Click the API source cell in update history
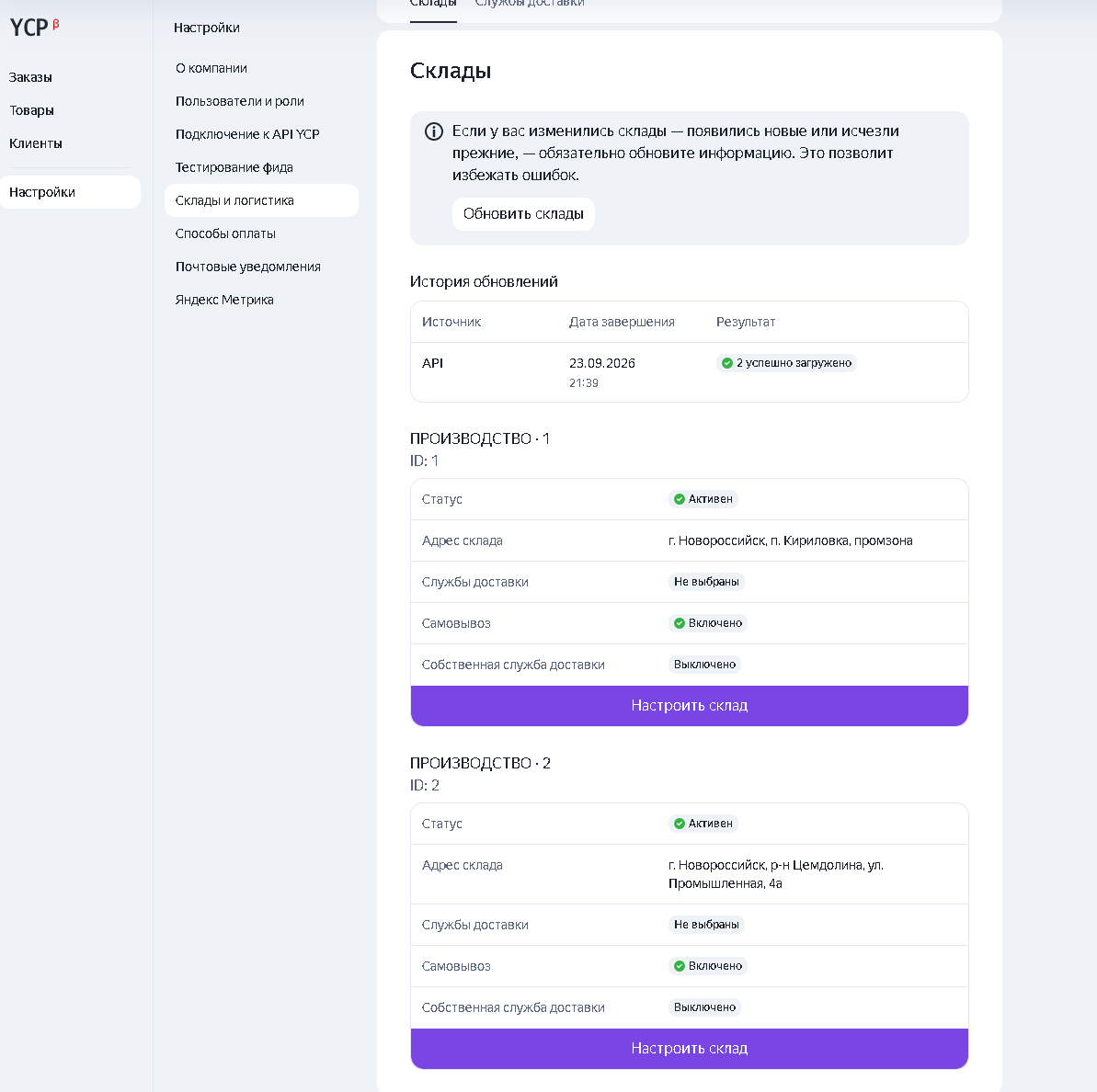The image size is (1097, 1092). 432,364
